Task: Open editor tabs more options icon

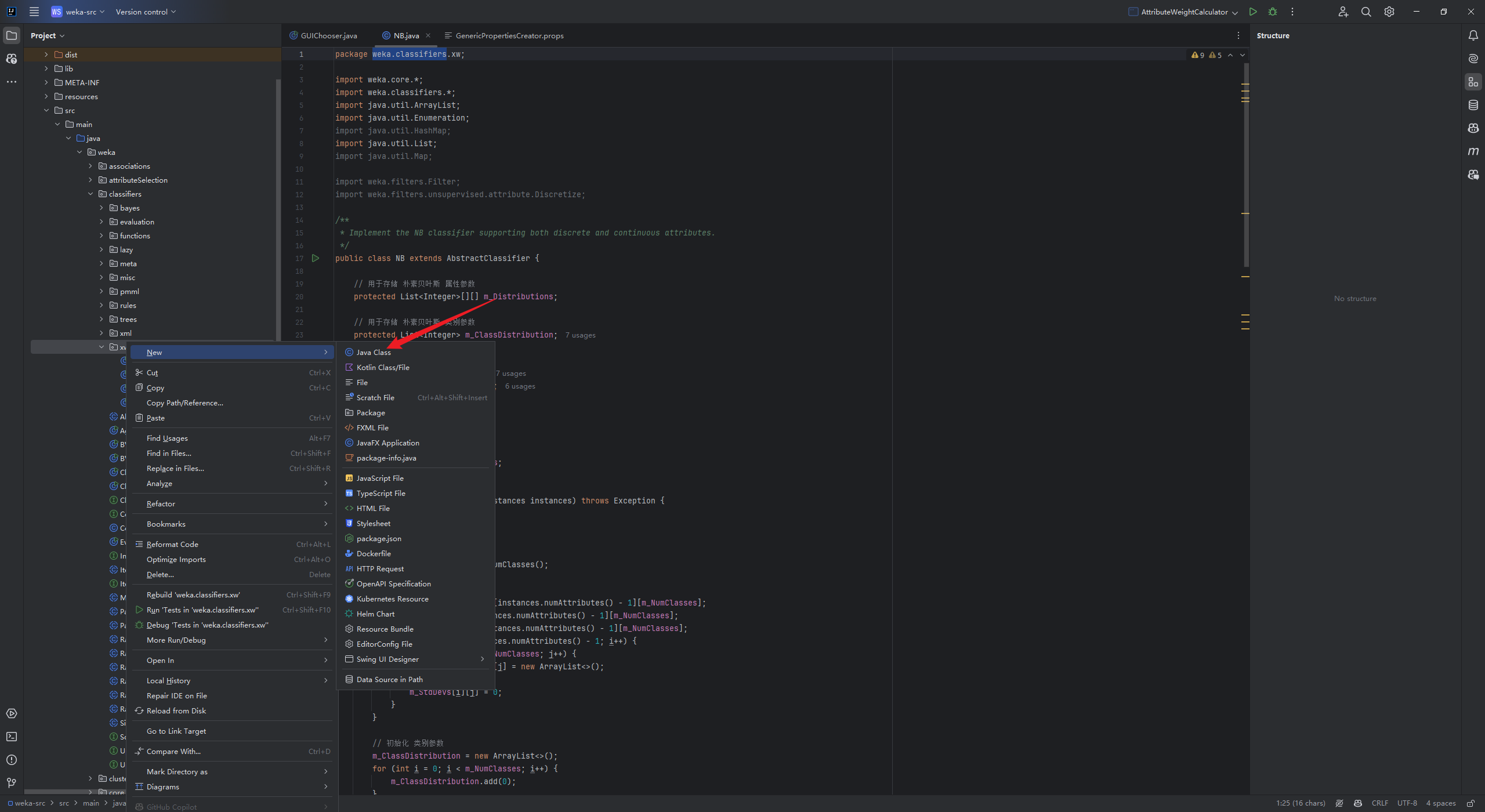Action: (1238, 35)
